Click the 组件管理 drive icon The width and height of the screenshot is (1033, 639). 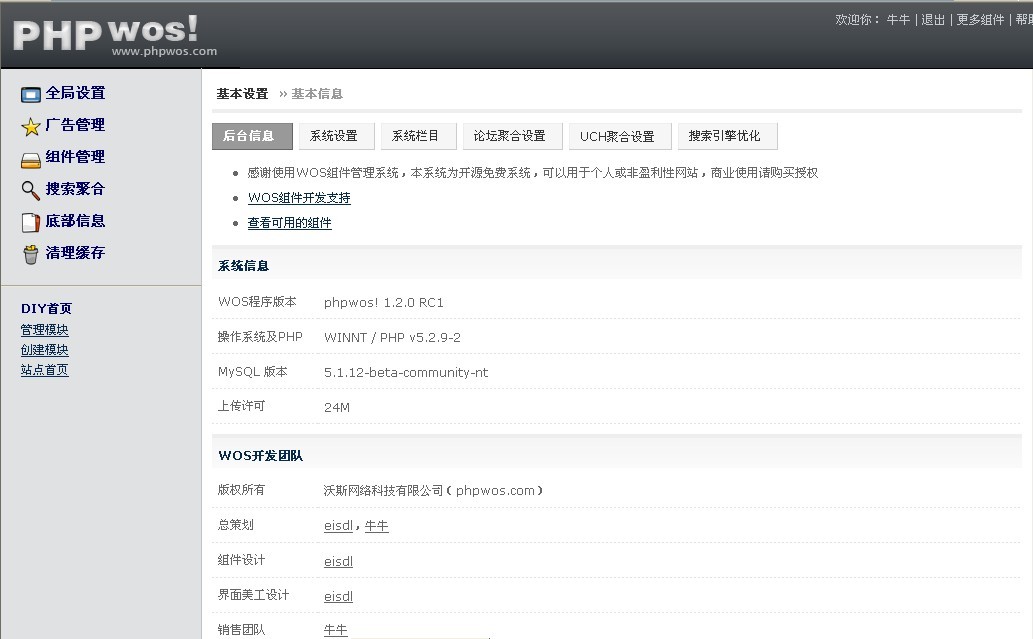(x=30, y=159)
